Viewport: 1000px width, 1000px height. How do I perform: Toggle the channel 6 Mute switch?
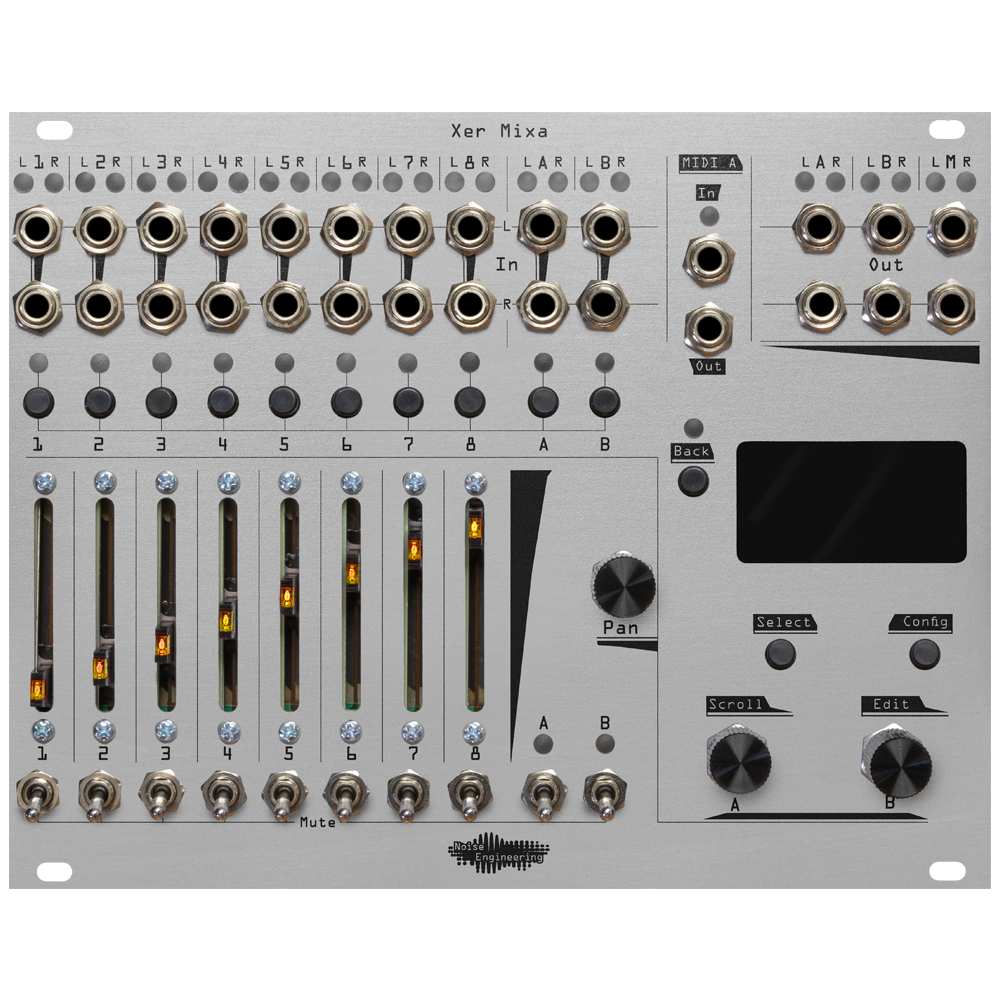pyautogui.click(x=346, y=796)
